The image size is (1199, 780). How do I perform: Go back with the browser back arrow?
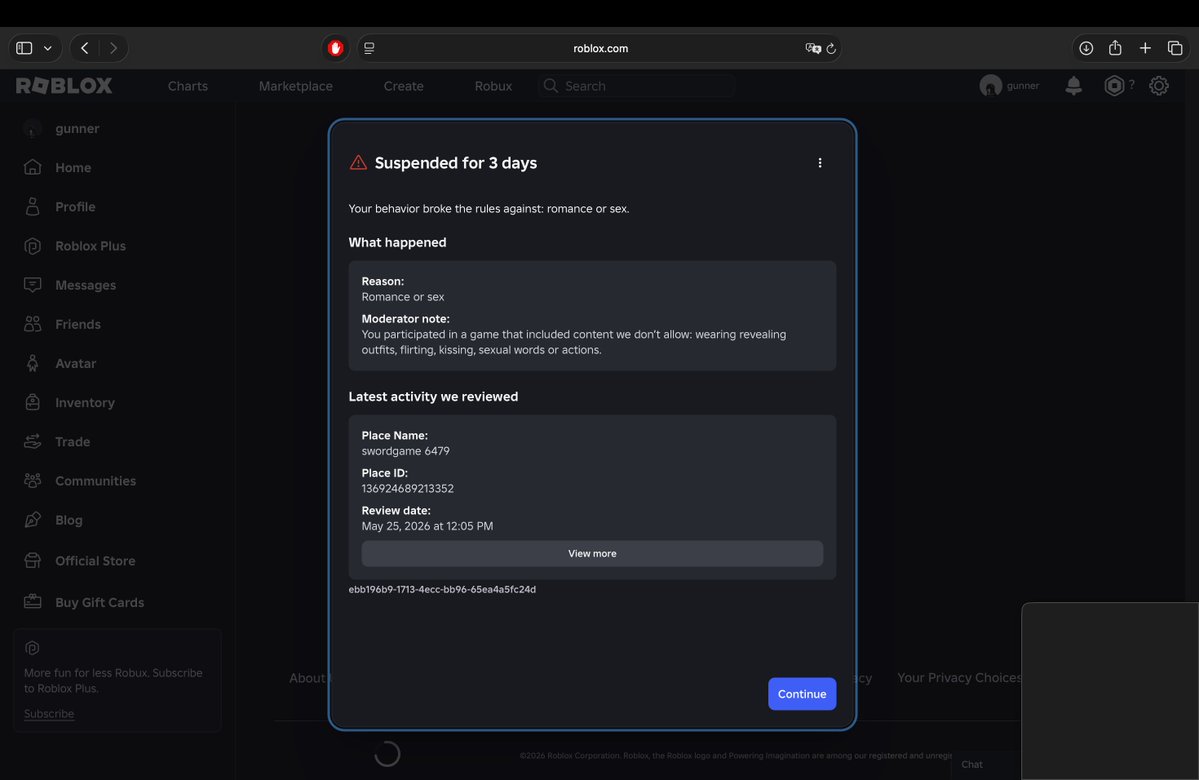[85, 48]
